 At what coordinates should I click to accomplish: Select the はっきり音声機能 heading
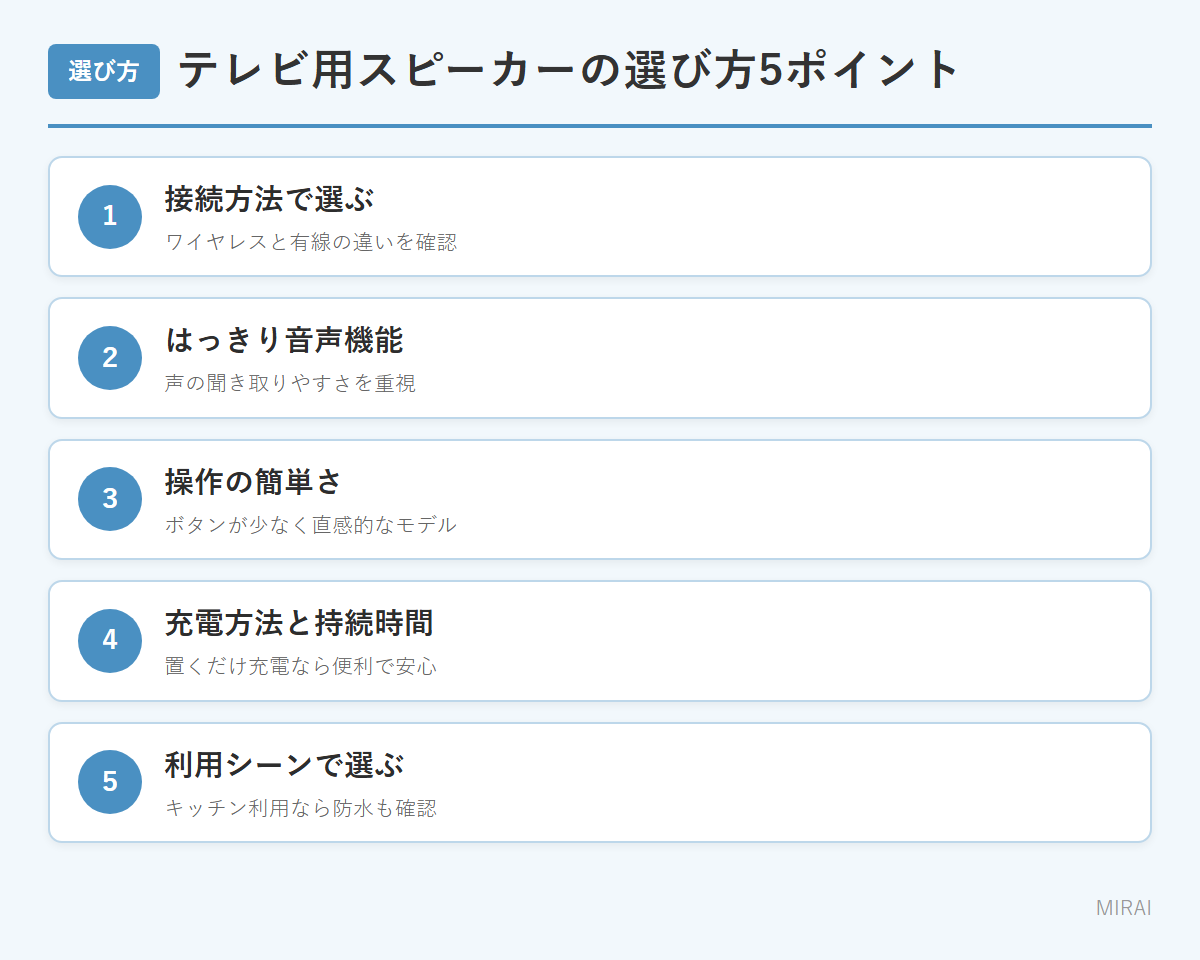(x=284, y=340)
